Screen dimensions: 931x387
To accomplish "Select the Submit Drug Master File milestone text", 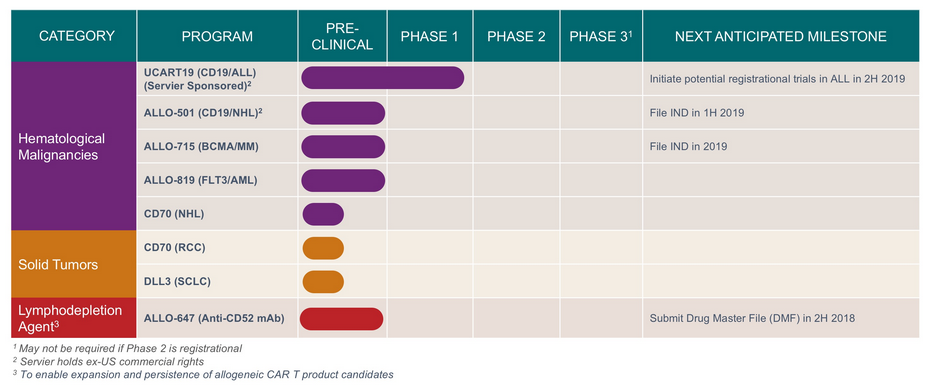I will click(752, 318).
